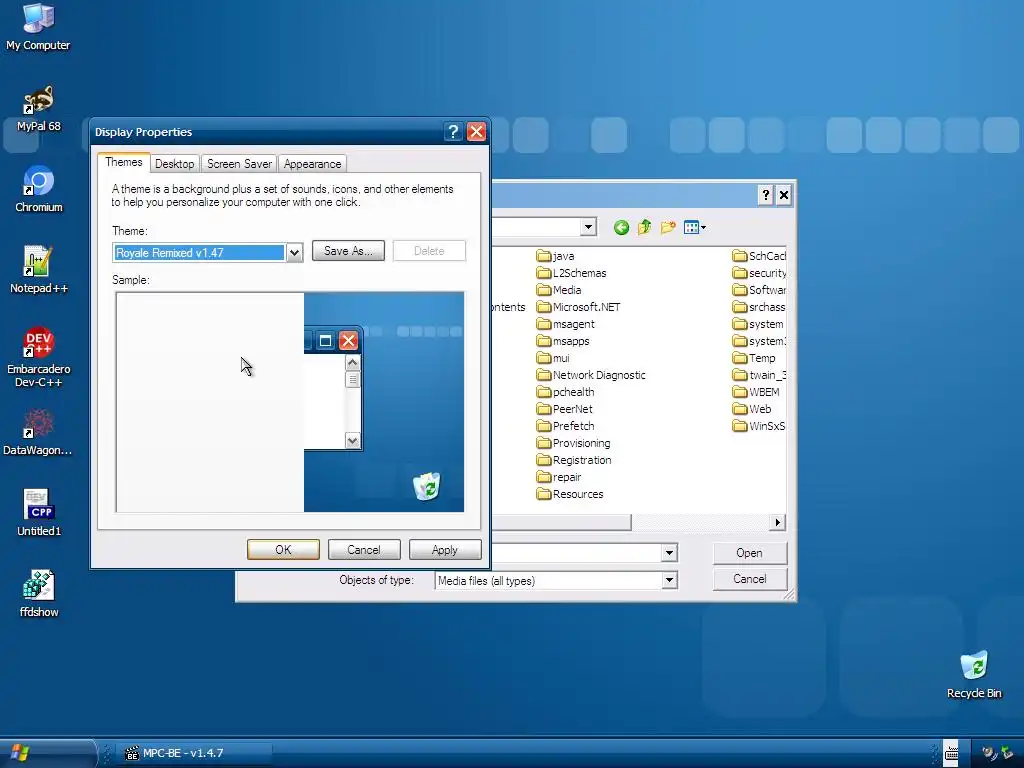The width and height of the screenshot is (1024, 768).
Task: Select Recycle Bin on desktop
Action: [x=974, y=675]
